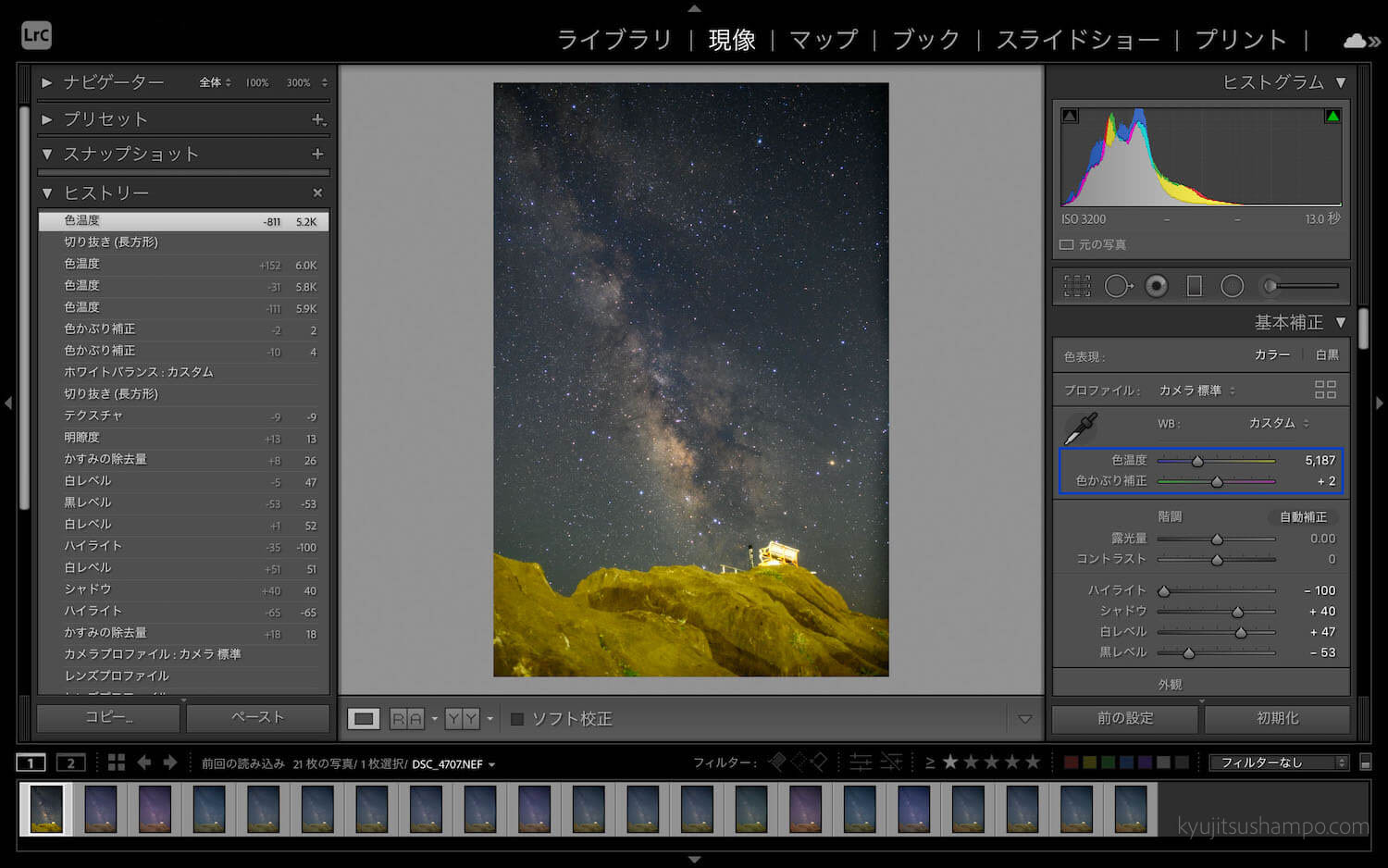Screen dimensions: 1388x868
Task: Switch to the Map module
Action: (824, 40)
